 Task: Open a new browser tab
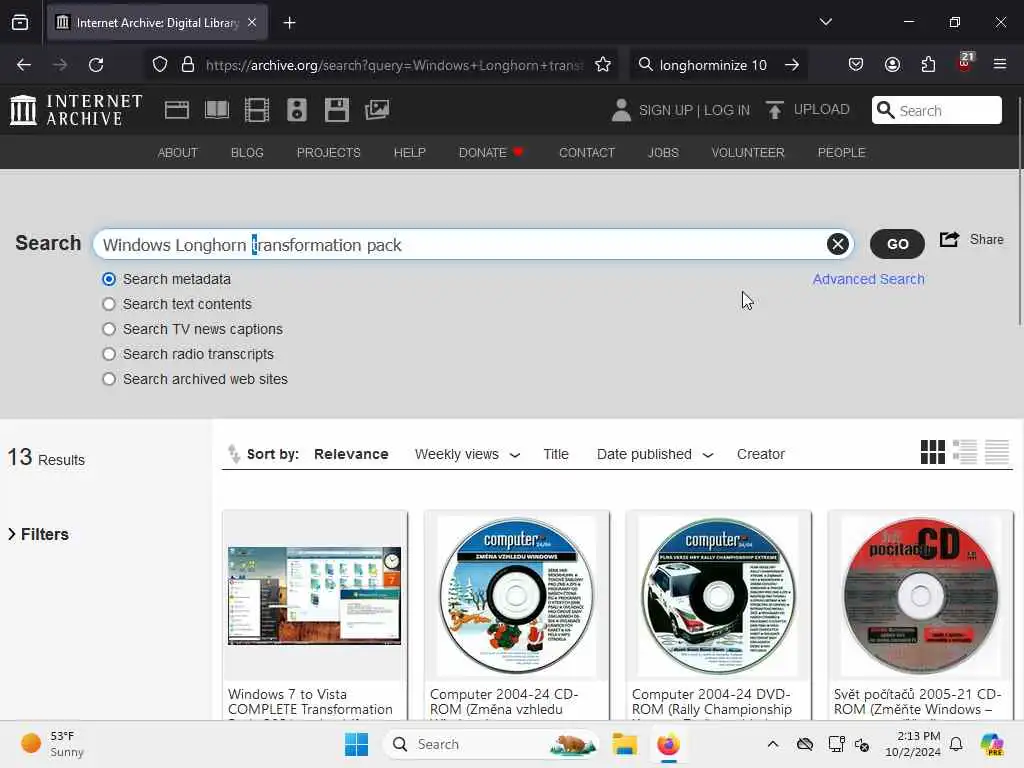point(289,23)
